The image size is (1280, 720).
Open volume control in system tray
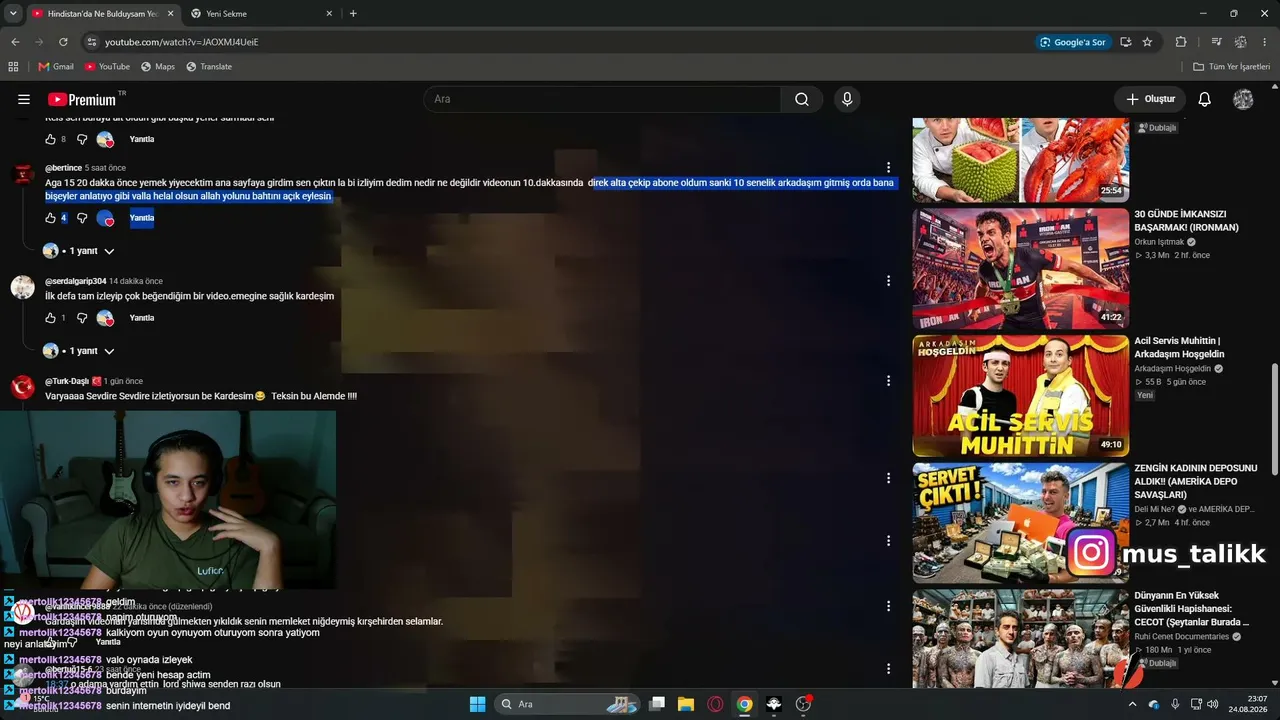(x=1212, y=704)
